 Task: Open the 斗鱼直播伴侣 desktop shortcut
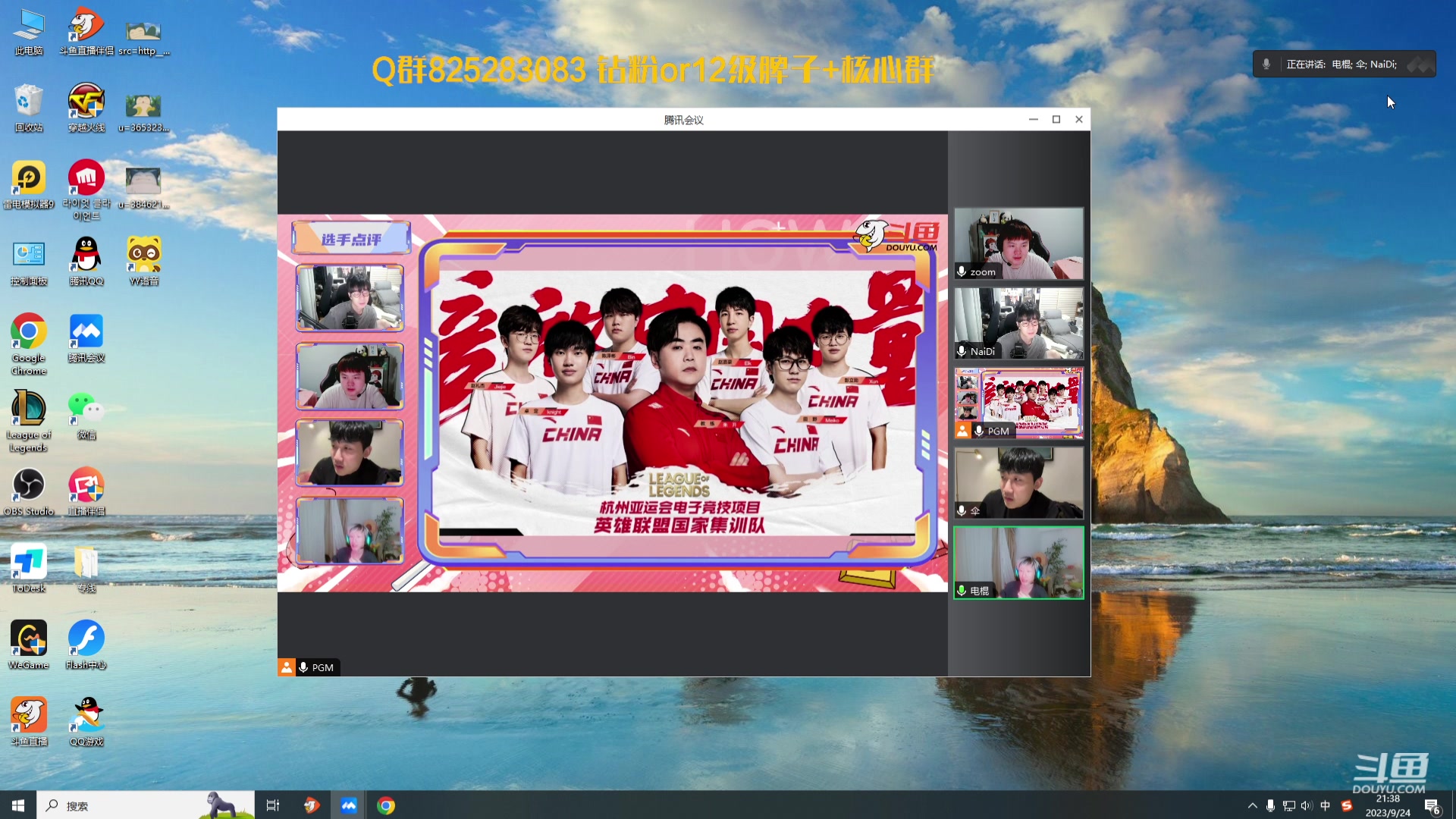tap(86, 32)
